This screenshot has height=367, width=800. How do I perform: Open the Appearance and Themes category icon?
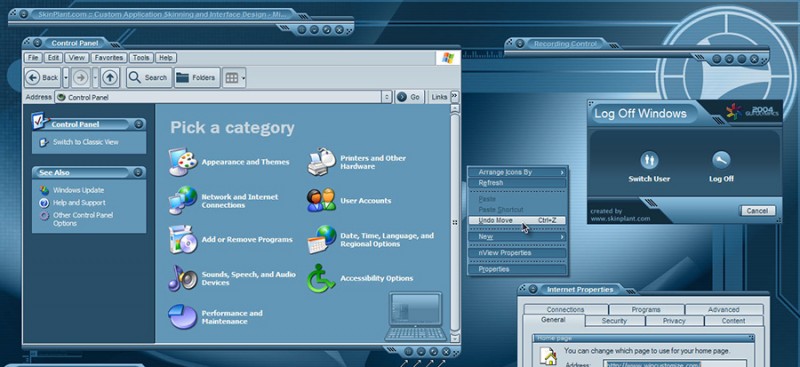click(183, 162)
